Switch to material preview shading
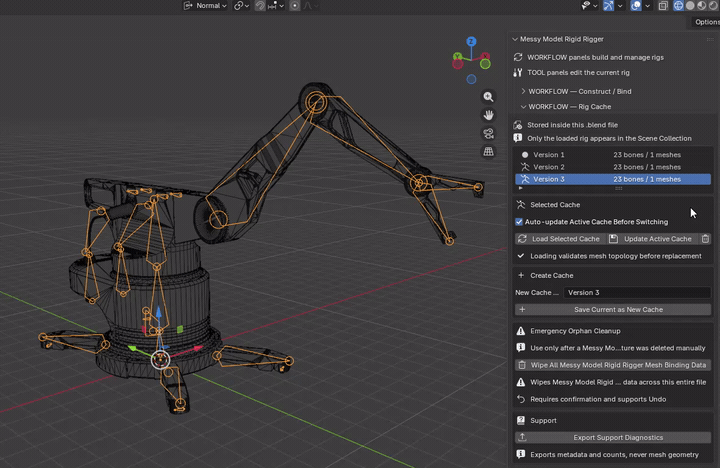The height and width of the screenshot is (468, 720). click(x=701, y=6)
